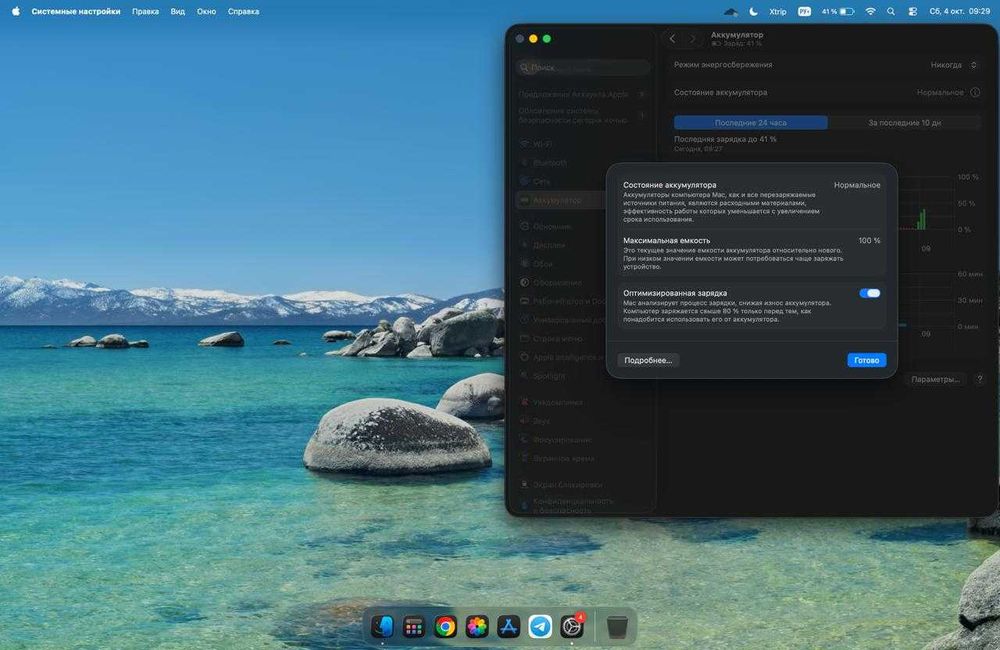Click the cloud icon in the menu bar
The height and width of the screenshot is (650, 1000).
pos(731,11)
